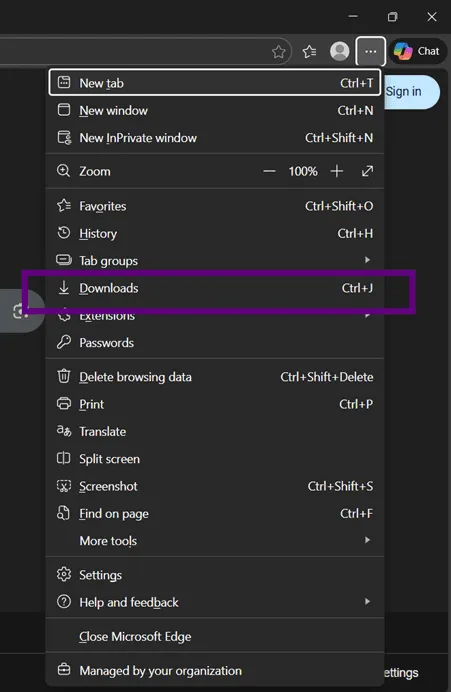Select Close Microsoft Edge
The width and height of the screenshot is (451, 692).
(215, 636)
